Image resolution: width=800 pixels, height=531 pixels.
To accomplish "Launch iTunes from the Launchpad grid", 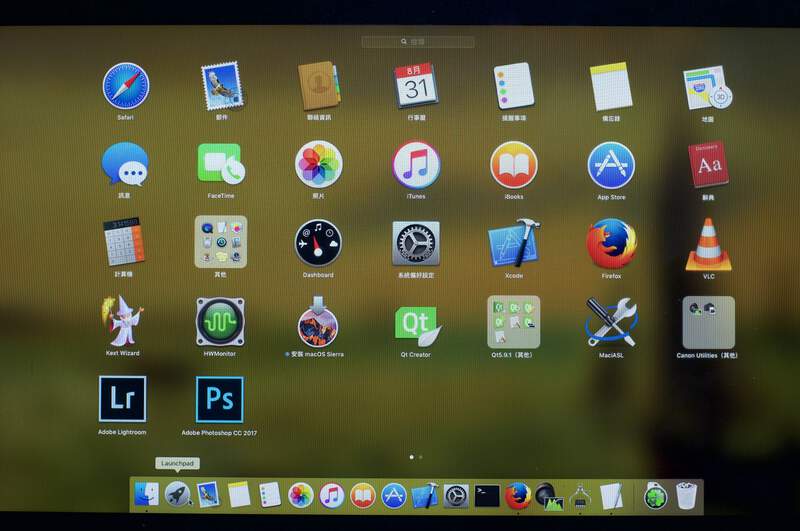I will [x=416, y=165].
